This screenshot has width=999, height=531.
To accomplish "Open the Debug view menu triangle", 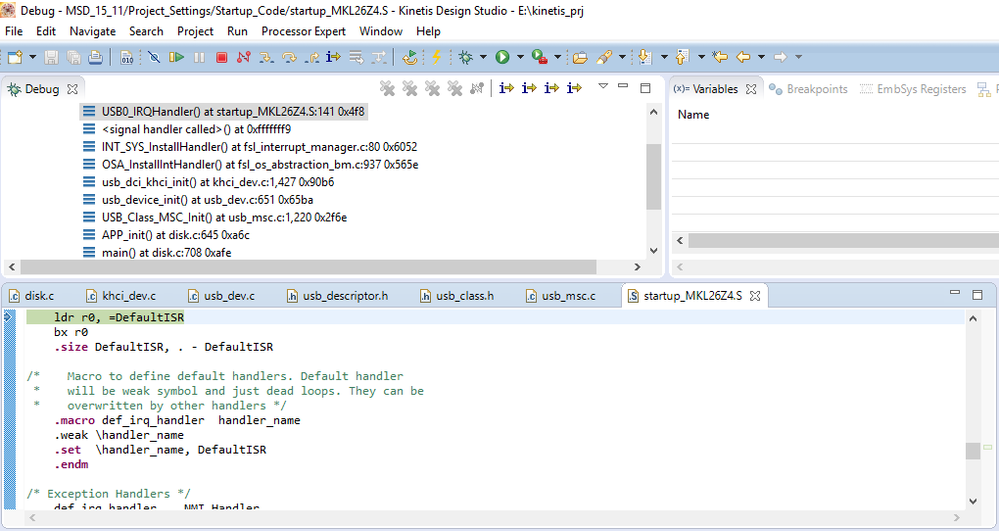I will [x=603, y=86].
